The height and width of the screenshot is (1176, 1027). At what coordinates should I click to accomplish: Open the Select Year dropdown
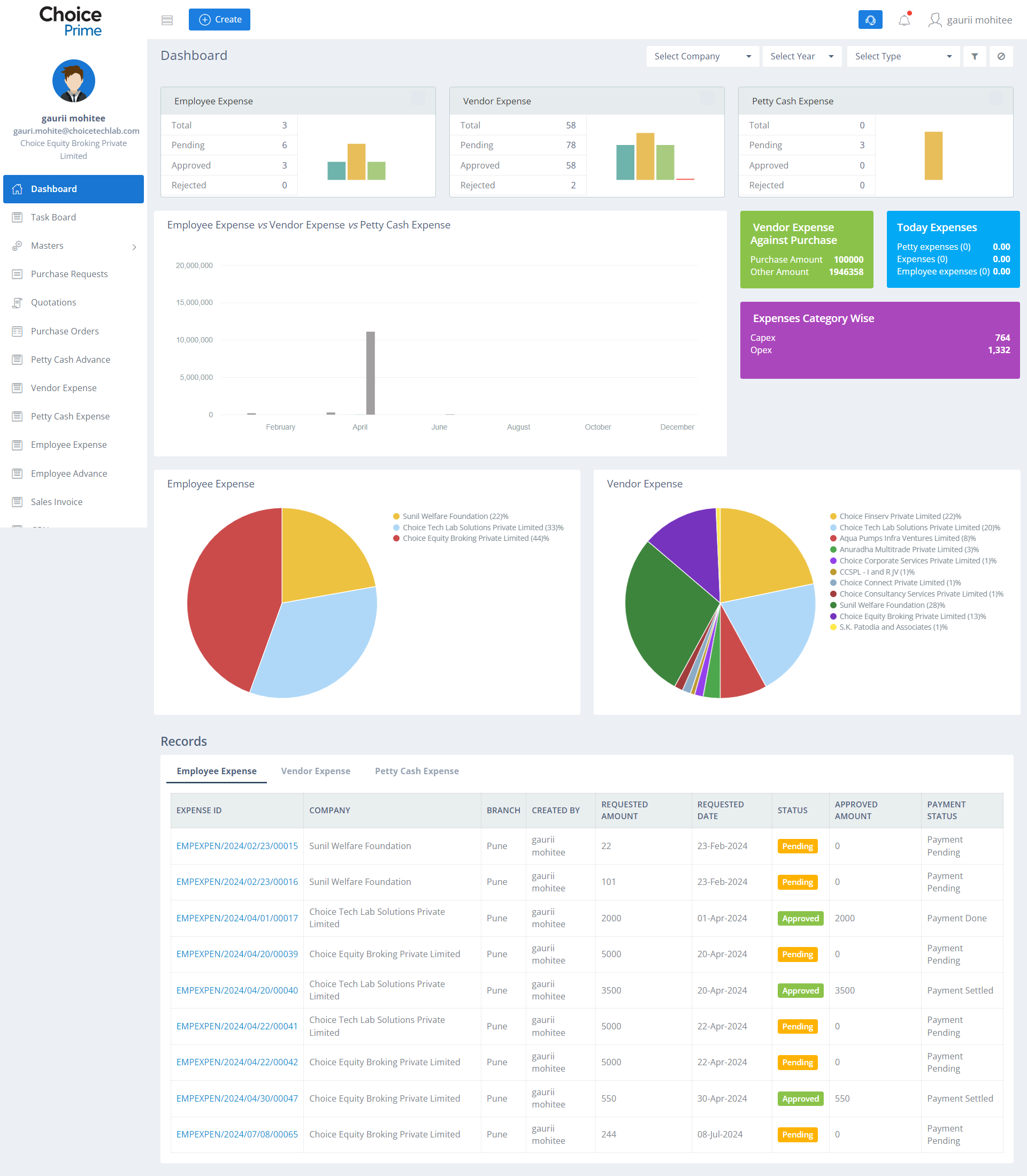[x=801, y=56]
